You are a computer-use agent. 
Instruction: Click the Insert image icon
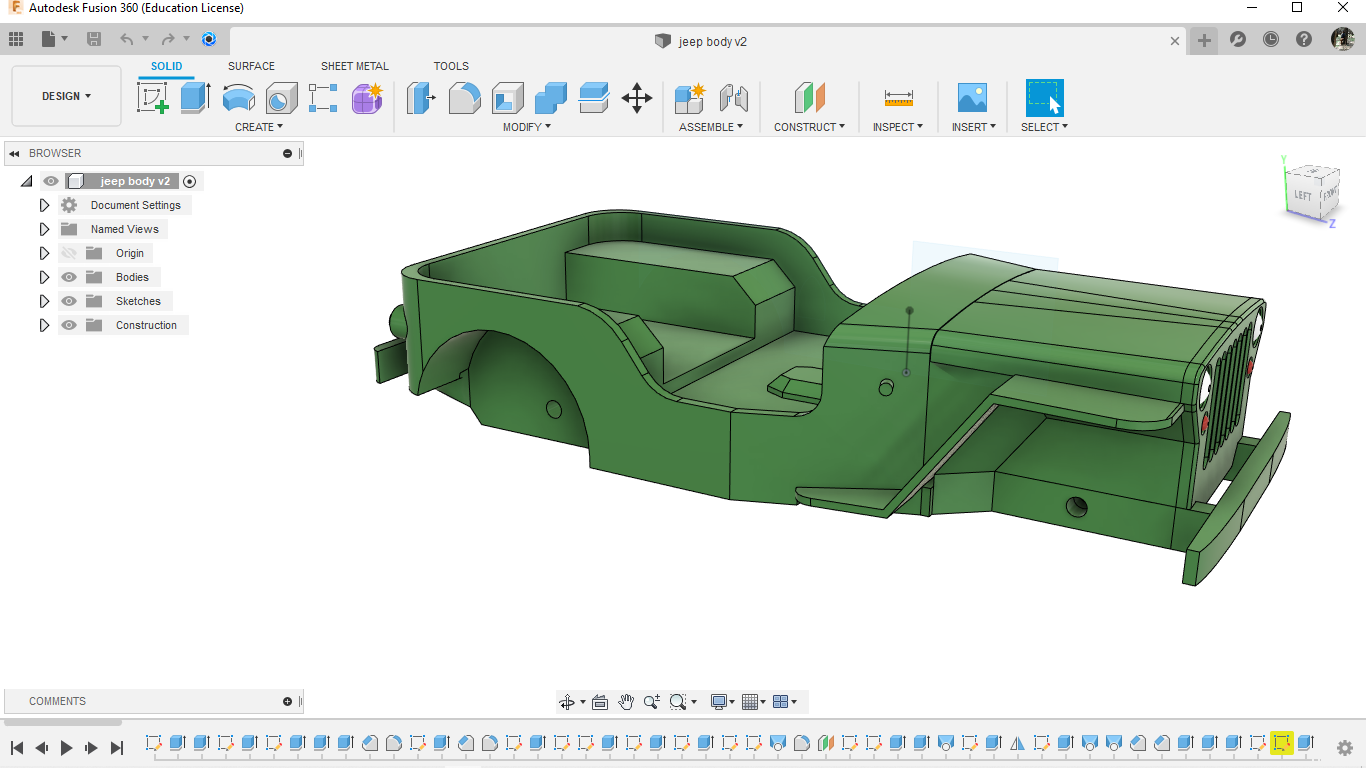point(972,98)
